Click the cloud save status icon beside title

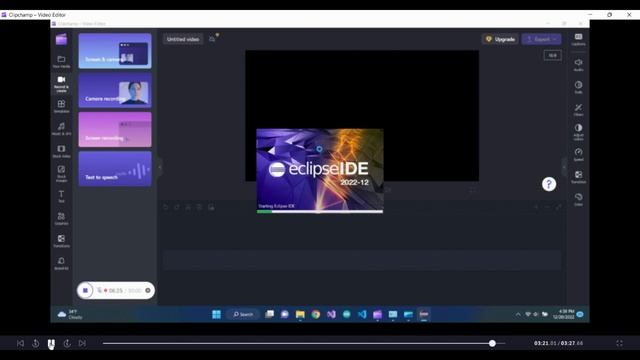point(212,39)
